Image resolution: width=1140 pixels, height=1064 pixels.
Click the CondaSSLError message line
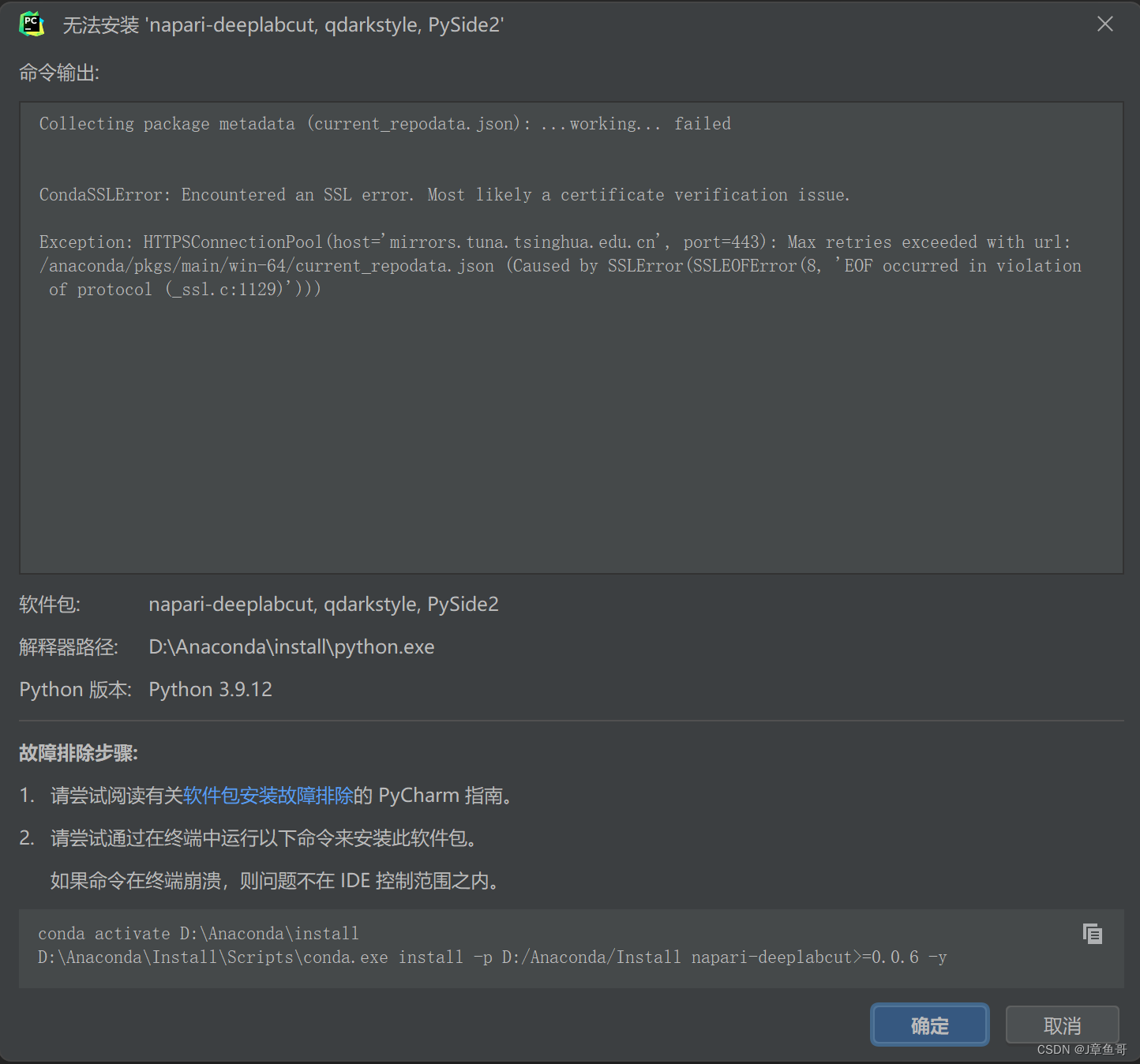(x=444, y=195)
